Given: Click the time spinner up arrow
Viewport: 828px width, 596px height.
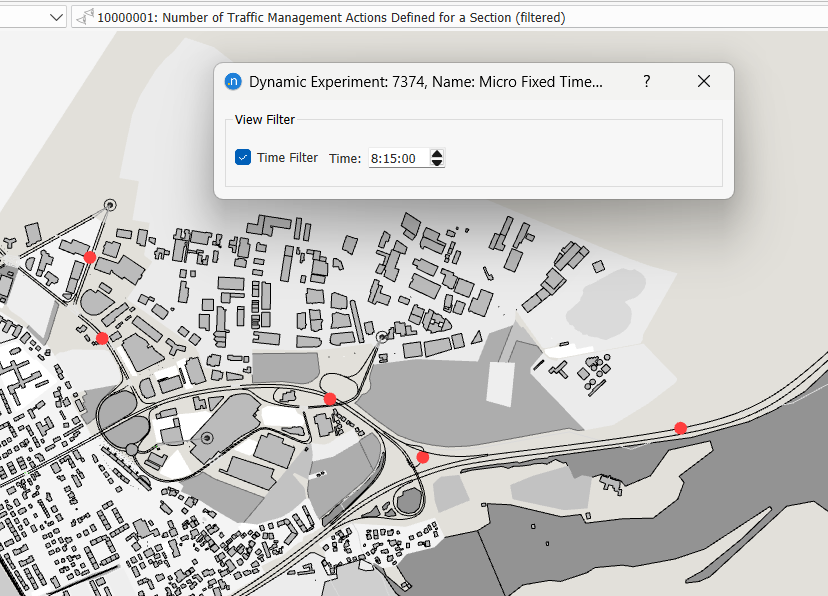Looking at the screenshot, I should [436, 152].
